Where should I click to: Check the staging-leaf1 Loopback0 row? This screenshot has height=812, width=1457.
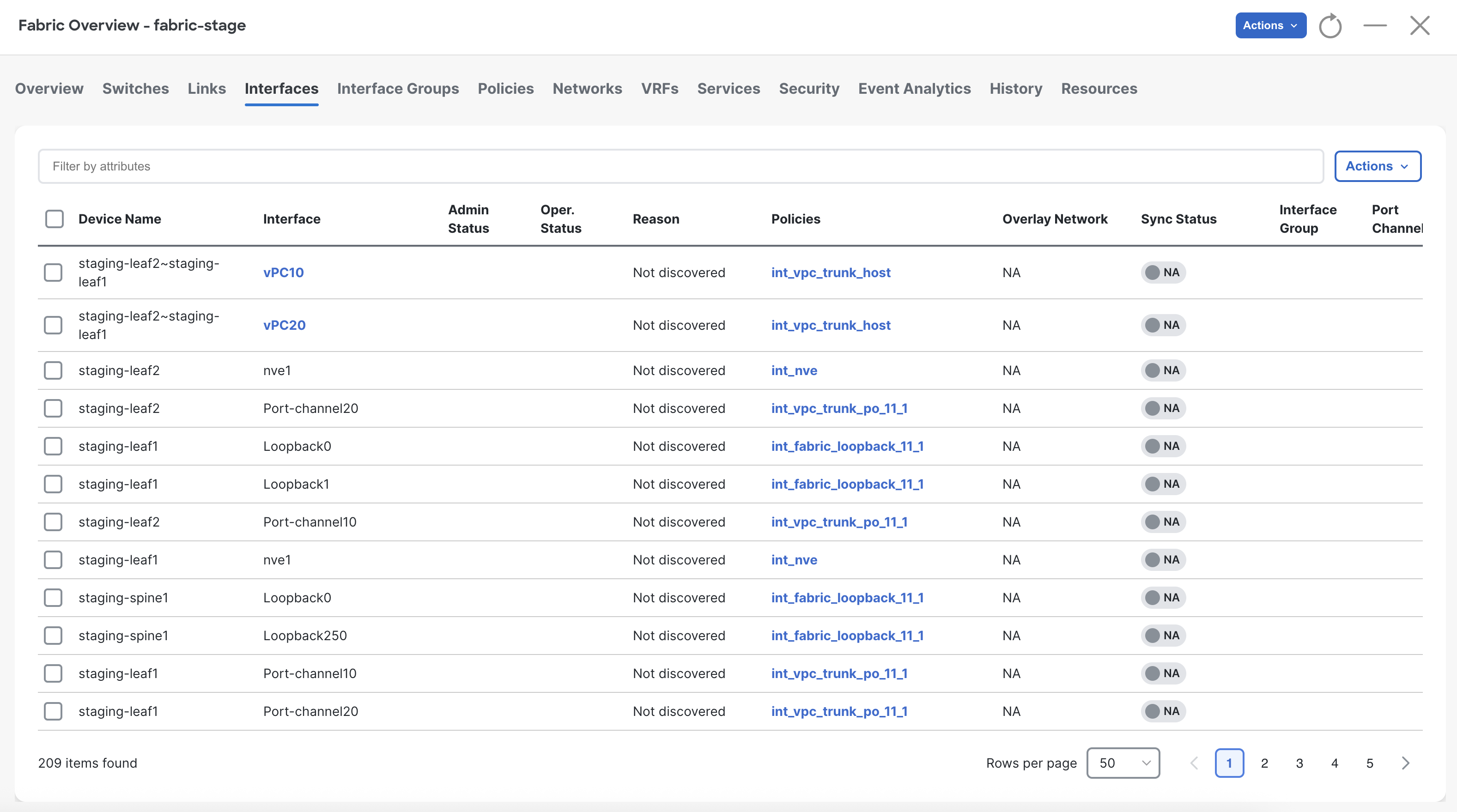tap(53, 446)
